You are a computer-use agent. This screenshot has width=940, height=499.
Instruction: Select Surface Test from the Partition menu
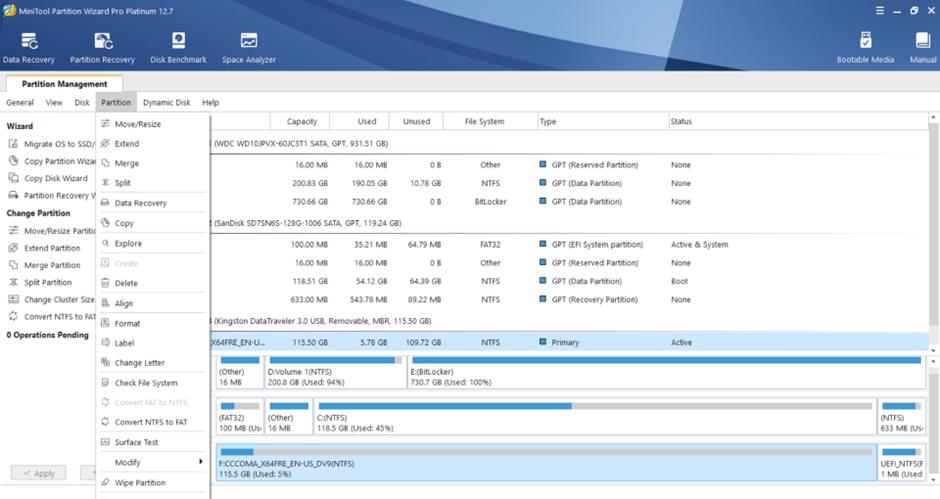coord(136,442)
